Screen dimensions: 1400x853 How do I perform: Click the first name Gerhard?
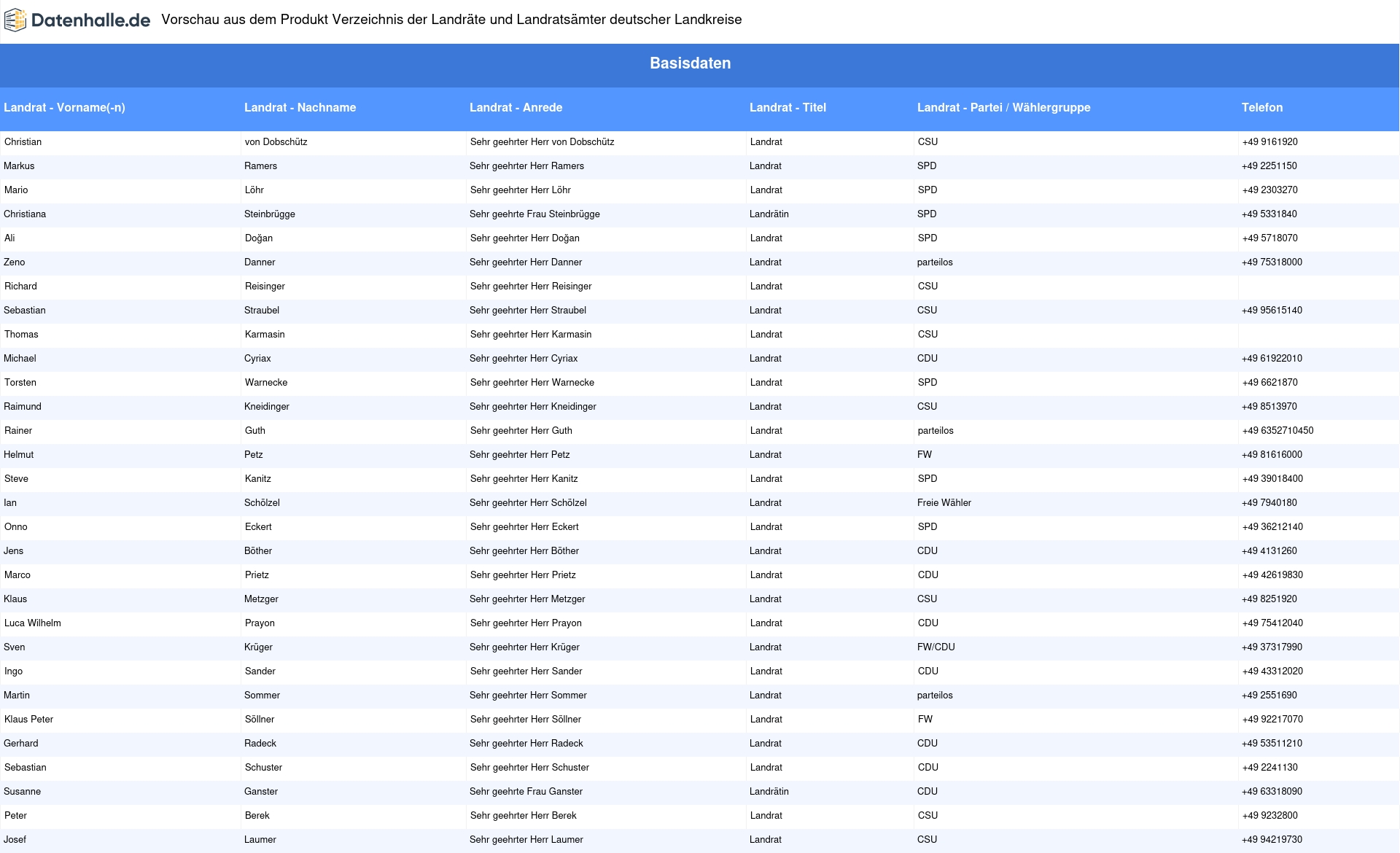[21, 744]
